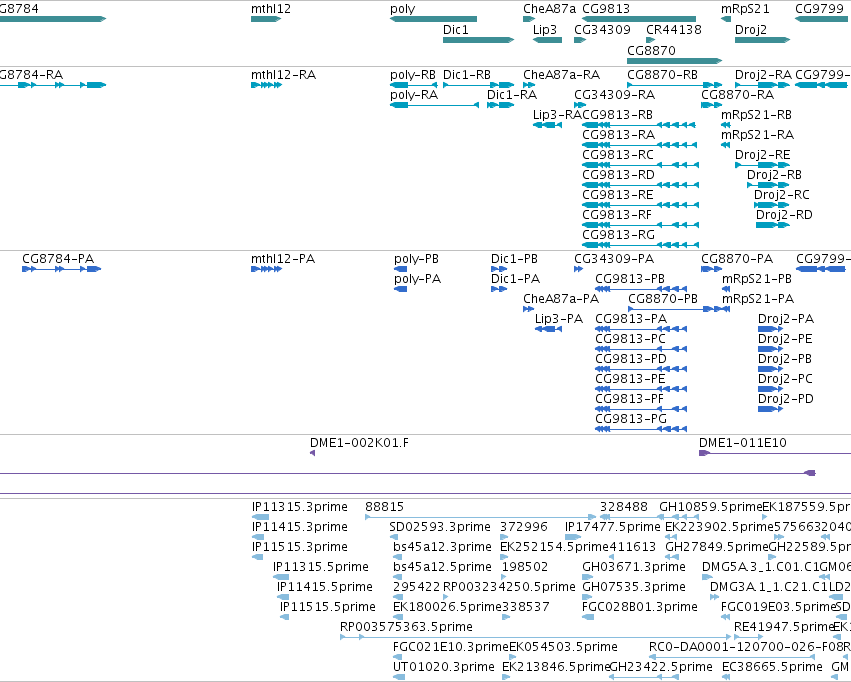The height and width of the screenshot is (682, 851).
Task: Click the CG8870-PB protein label
Action: click(x=663, y=299)
